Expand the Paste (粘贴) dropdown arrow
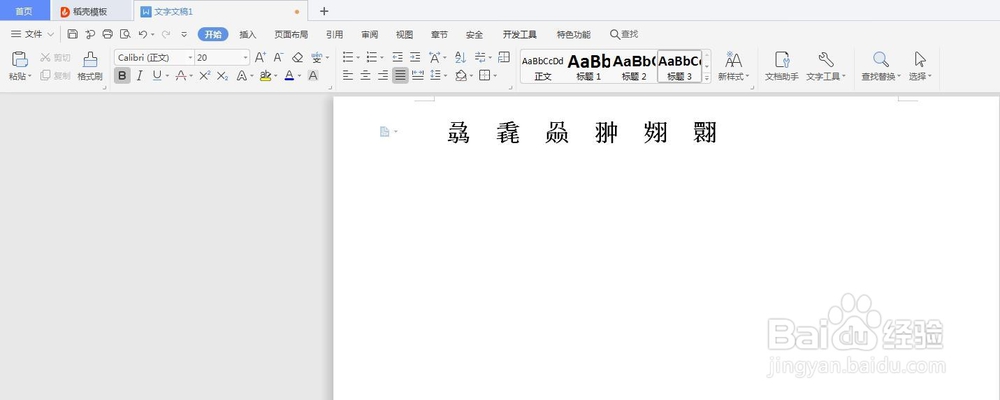 [x=29, y=77]
